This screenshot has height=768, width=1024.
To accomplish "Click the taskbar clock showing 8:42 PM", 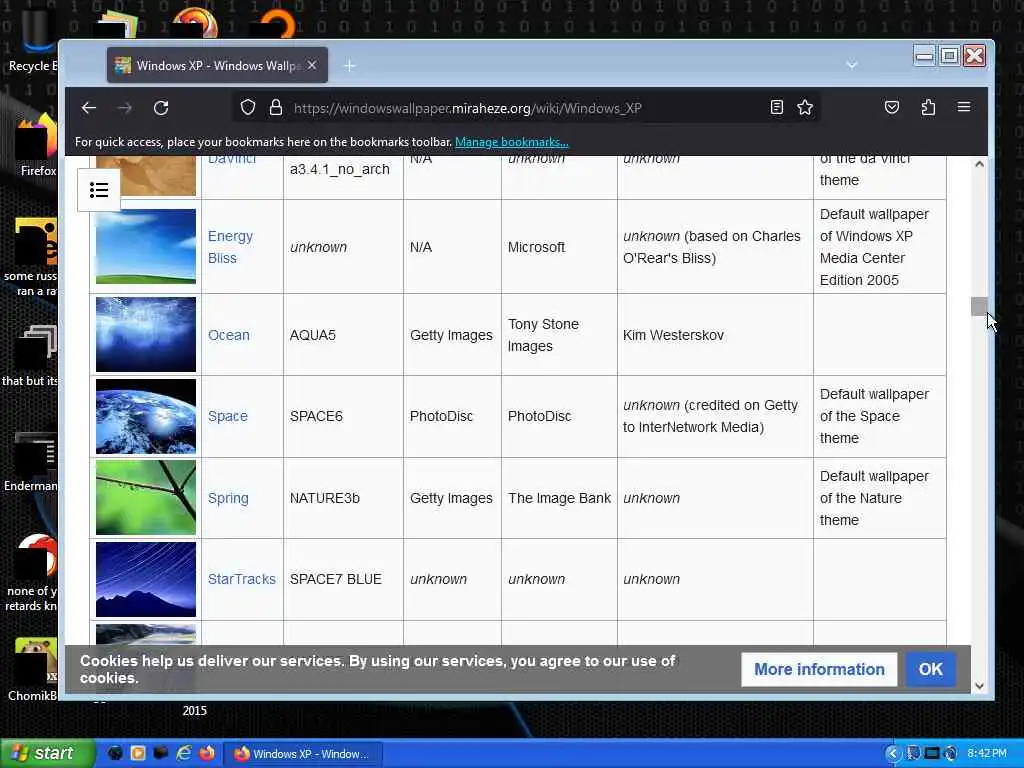I will coord(987,754).
